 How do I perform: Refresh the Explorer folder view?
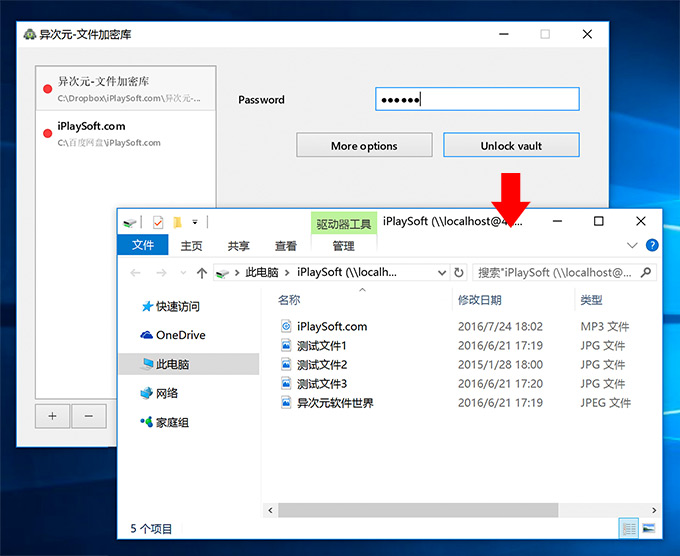[x=458, y=273]
